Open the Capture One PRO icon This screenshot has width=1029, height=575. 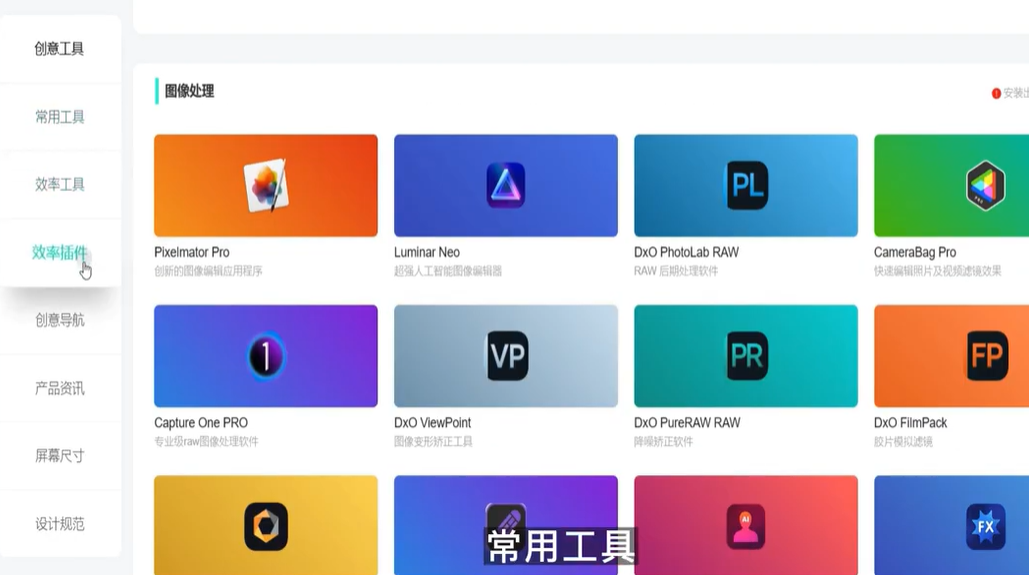(266, 356)
